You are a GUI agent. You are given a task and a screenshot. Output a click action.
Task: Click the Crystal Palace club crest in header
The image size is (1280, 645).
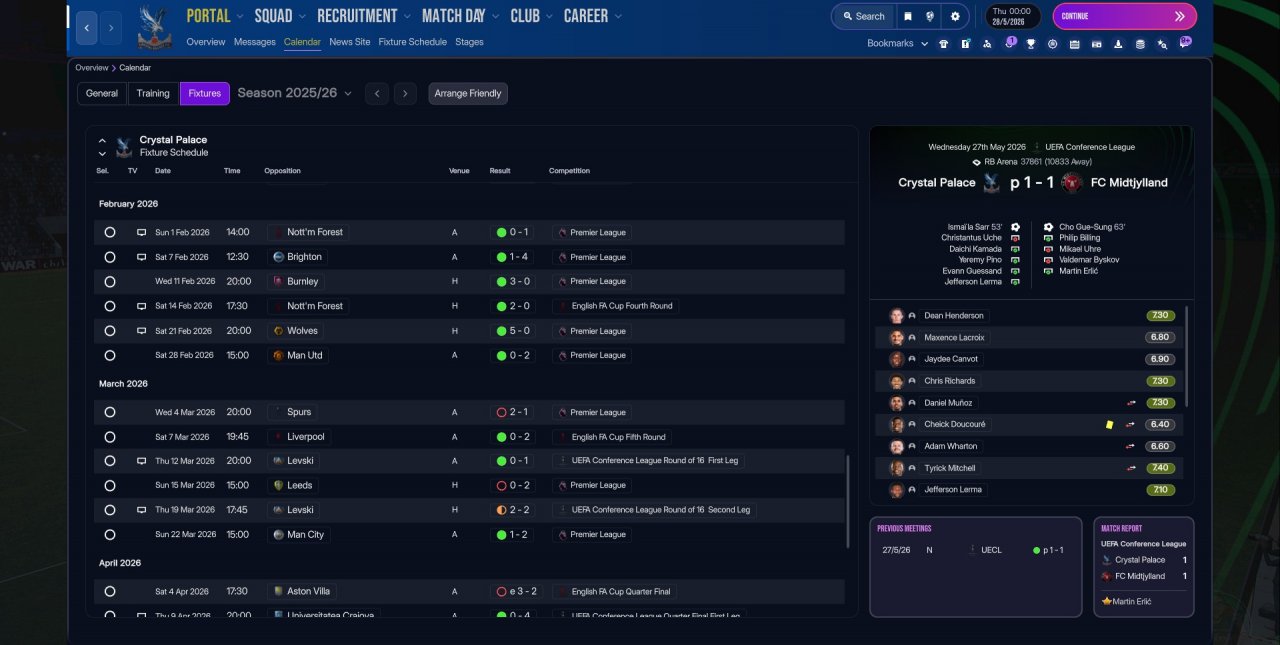coord(154,28)
